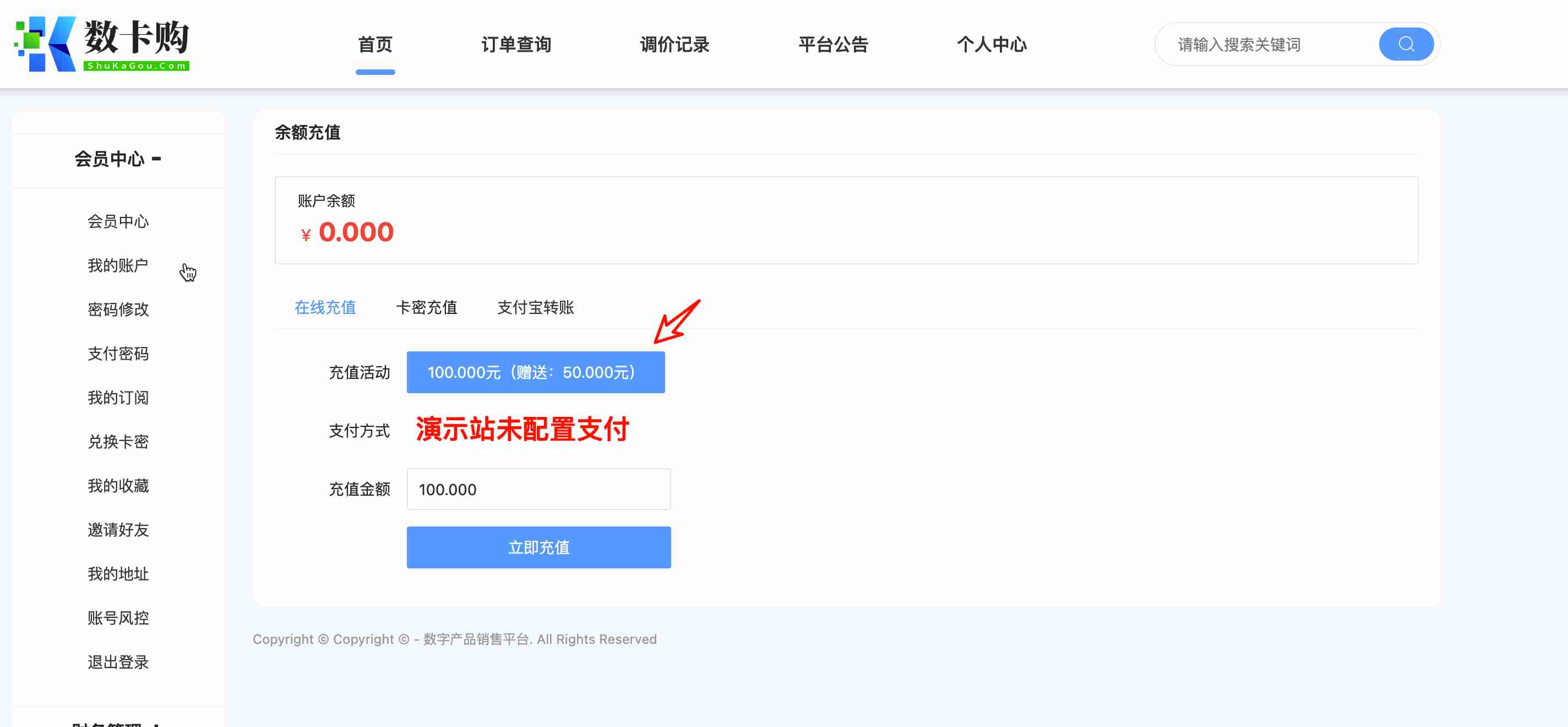Image resolution: width=1568 pixels, height=727 pixels.
Task: Open 订单查询 in top navigation
Action: point(515,45)
